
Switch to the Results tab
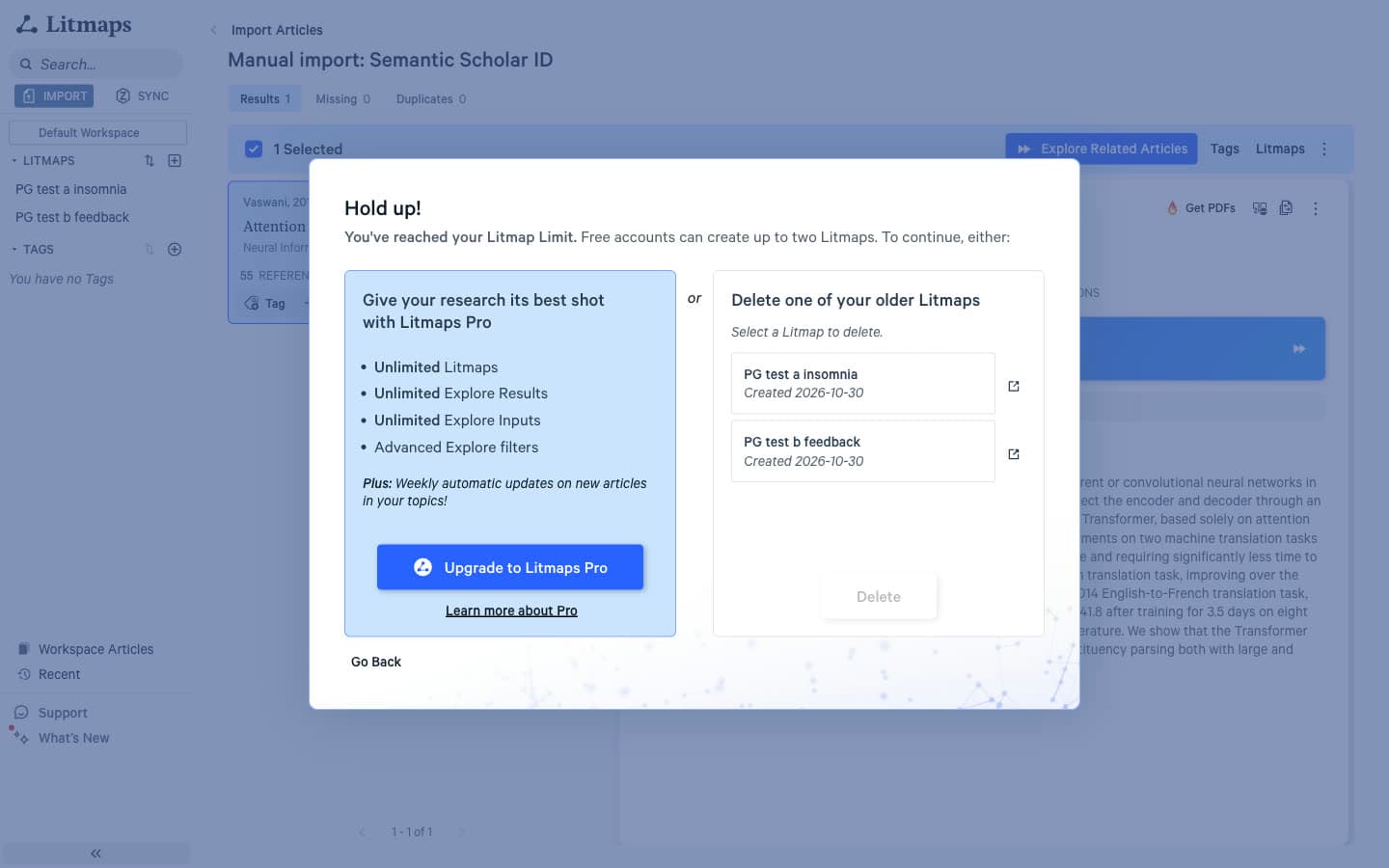click(x=265, y=99)
